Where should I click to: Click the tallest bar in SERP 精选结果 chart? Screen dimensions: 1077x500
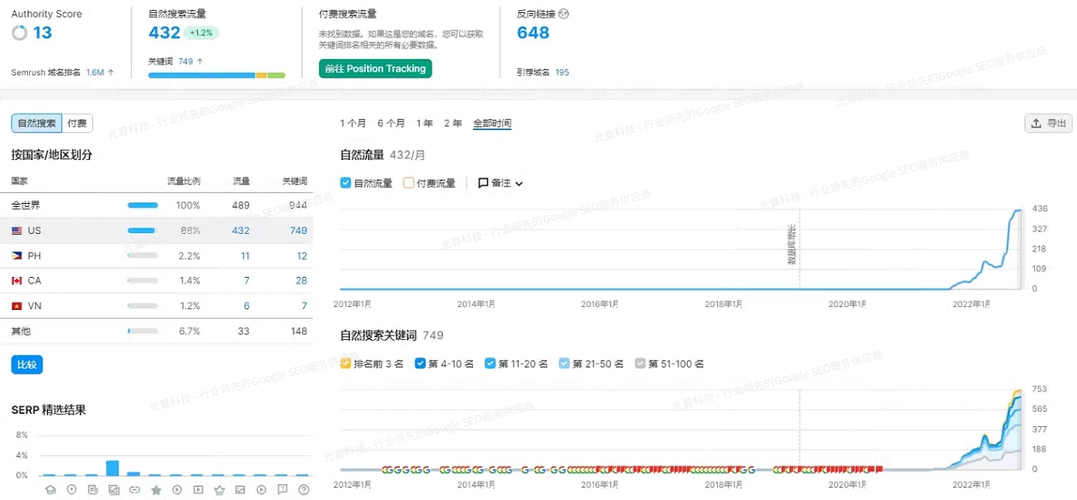(x=113, y=468)
